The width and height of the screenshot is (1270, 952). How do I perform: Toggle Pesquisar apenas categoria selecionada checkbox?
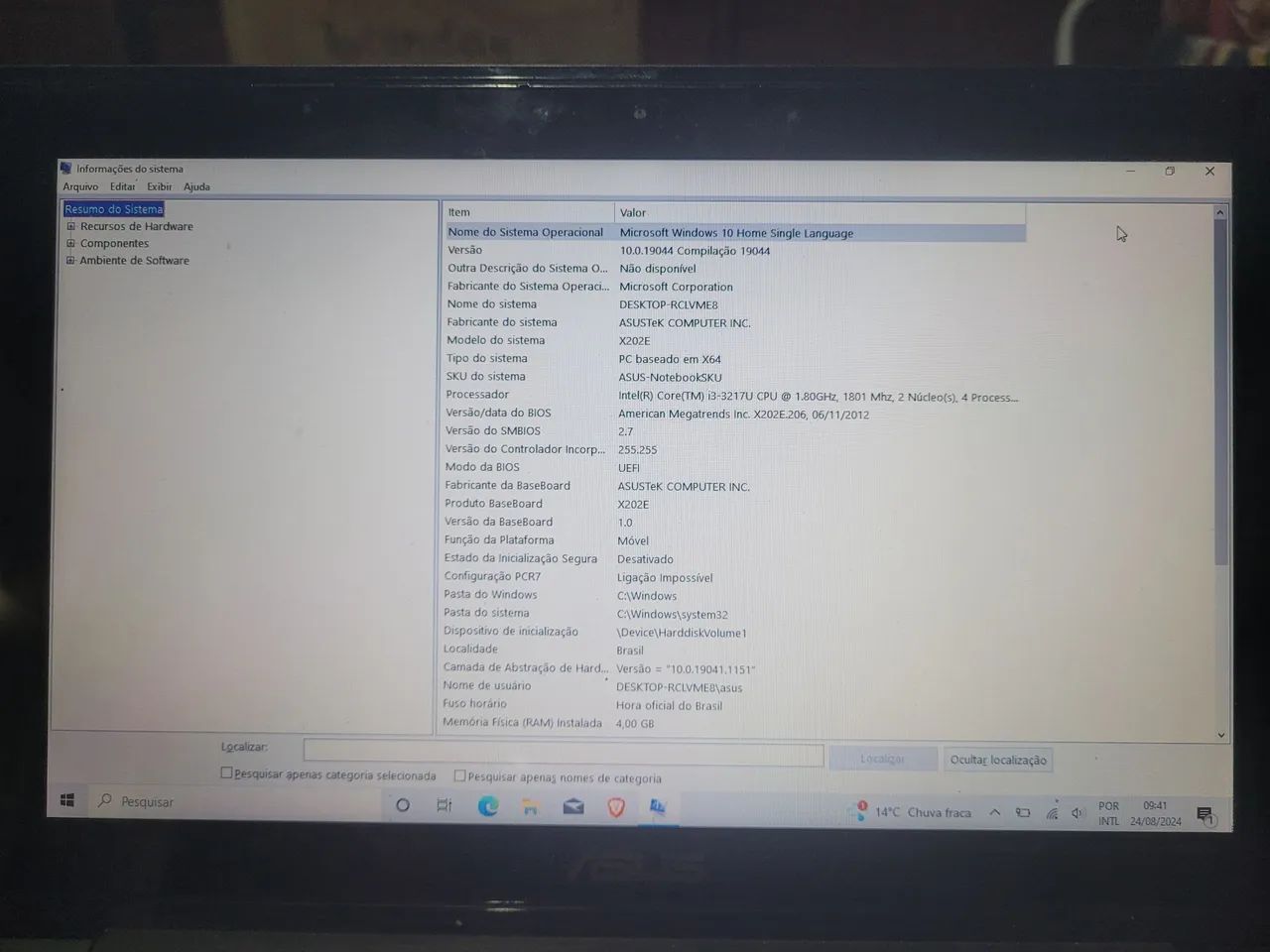coord(226,773)
